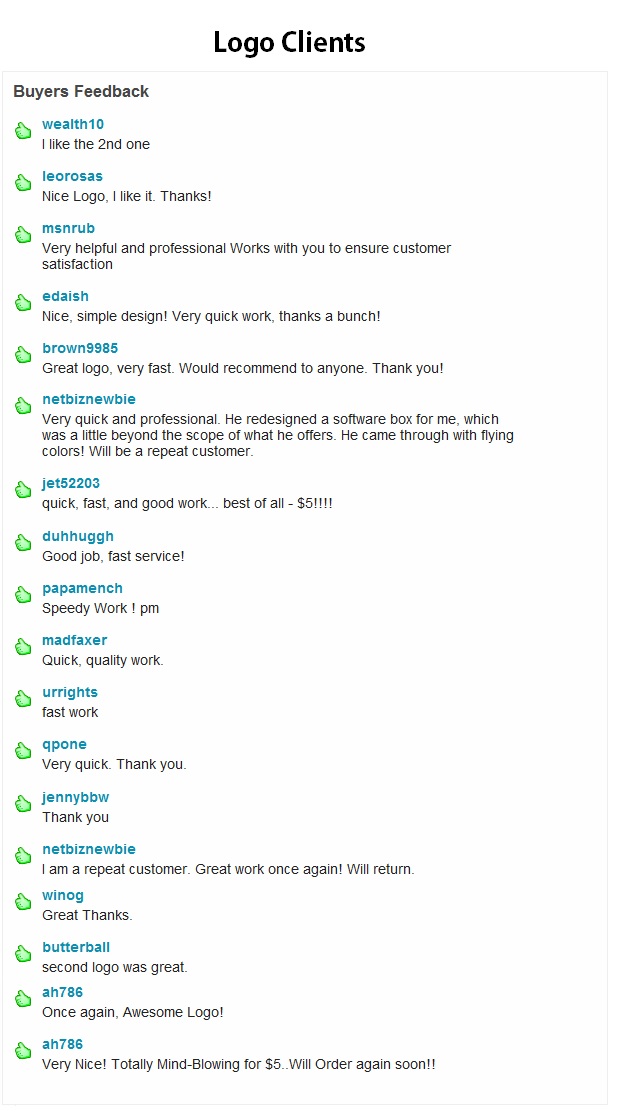This screenshot has width=624, height=1116.
Task: Click the username above 'Once again, Awesome Logo!'
Action: click(63, 992)
